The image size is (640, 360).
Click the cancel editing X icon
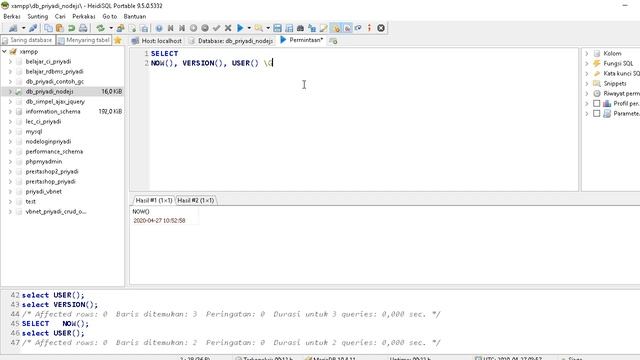pyautogui.click(x=228, y=28)
